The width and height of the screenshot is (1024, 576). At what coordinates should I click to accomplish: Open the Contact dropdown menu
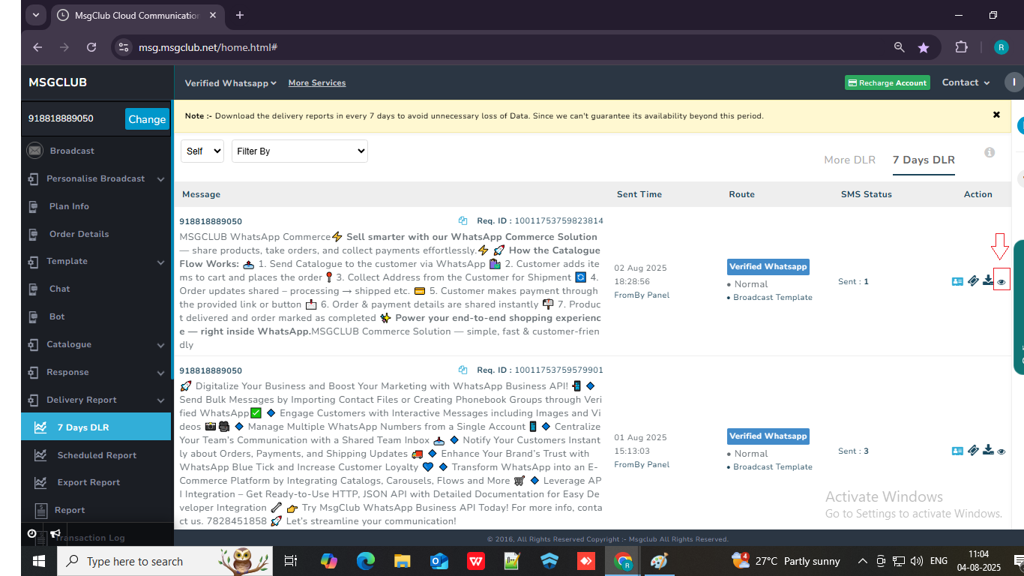tap(965, 82)
